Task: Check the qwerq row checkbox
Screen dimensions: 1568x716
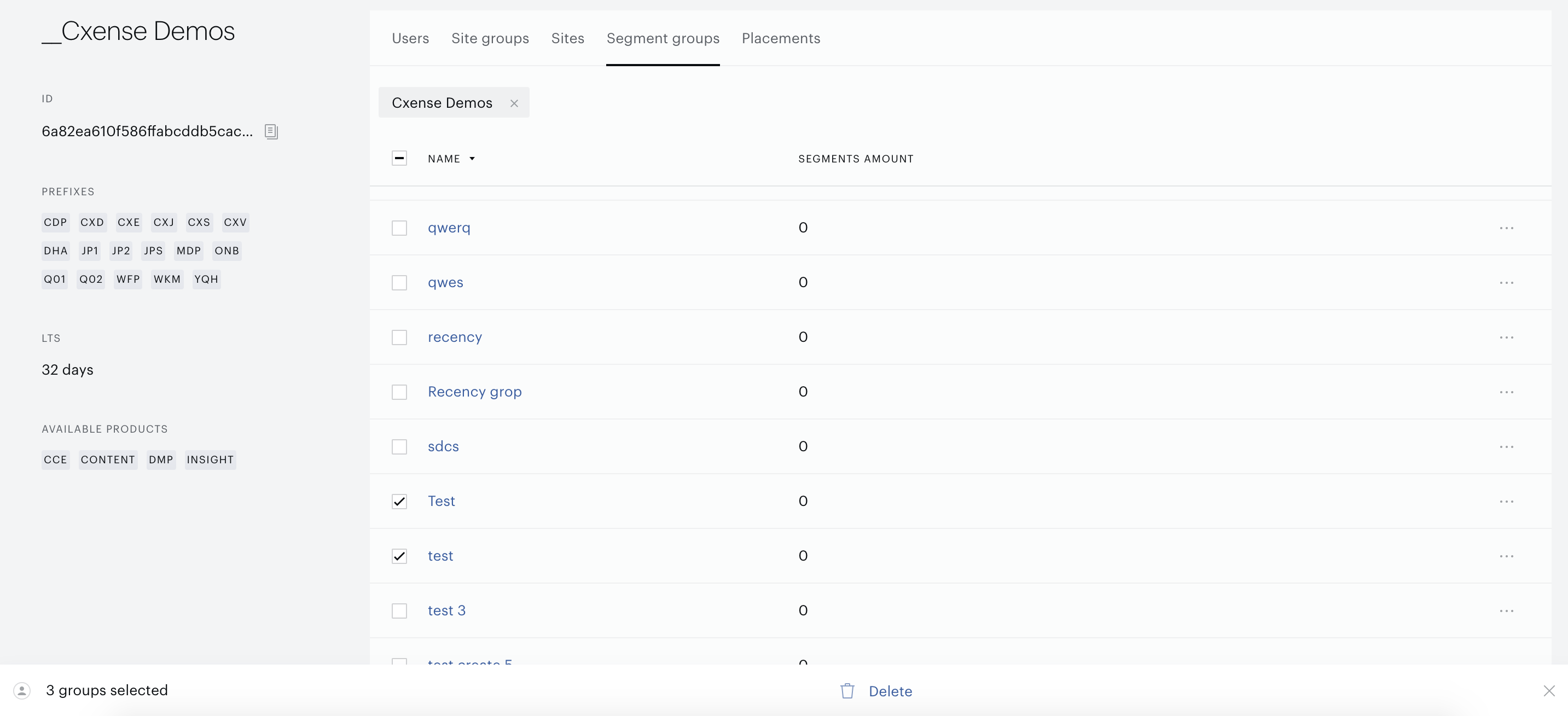Action: (x=399, y=228)
